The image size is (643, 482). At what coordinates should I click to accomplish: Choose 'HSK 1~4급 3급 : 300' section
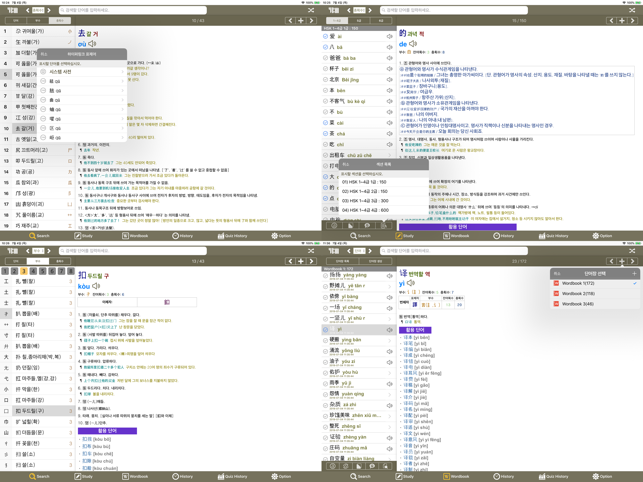pos(364,200)
